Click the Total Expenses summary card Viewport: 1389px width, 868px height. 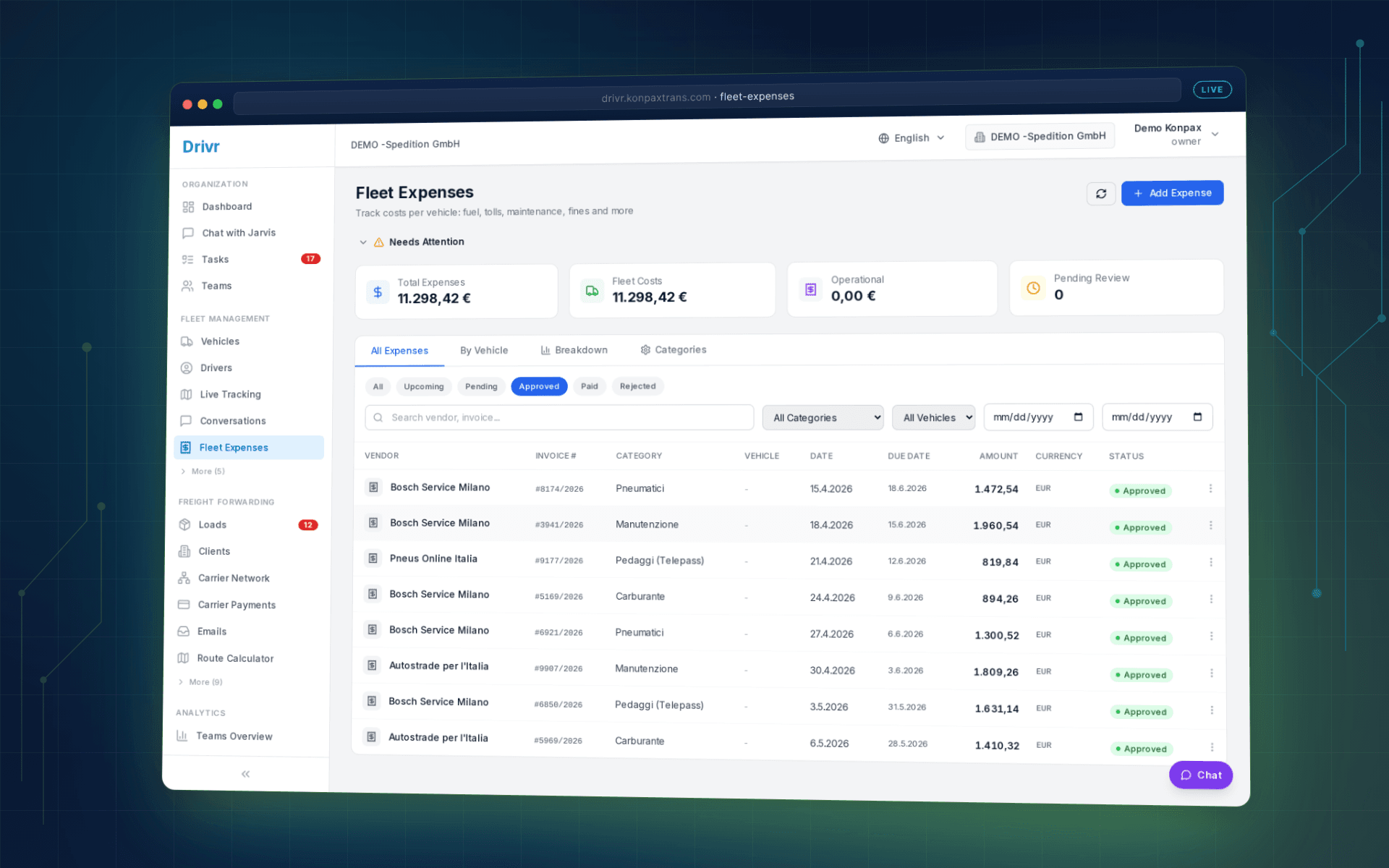click(x=456, y=292)
